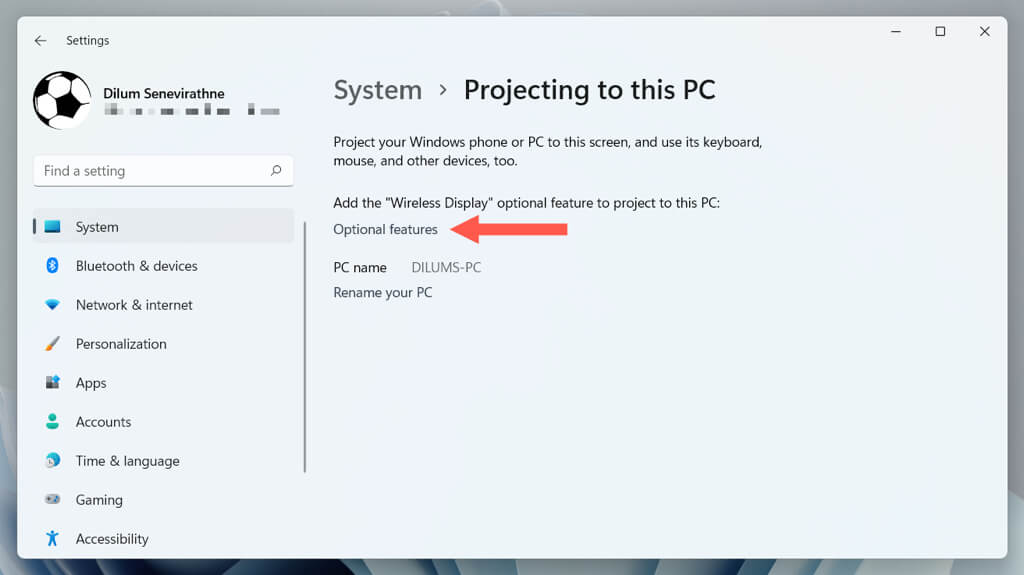Click the Gaming controller icon
Screen dimensions: 1024x575
click(x=52, y=499)
